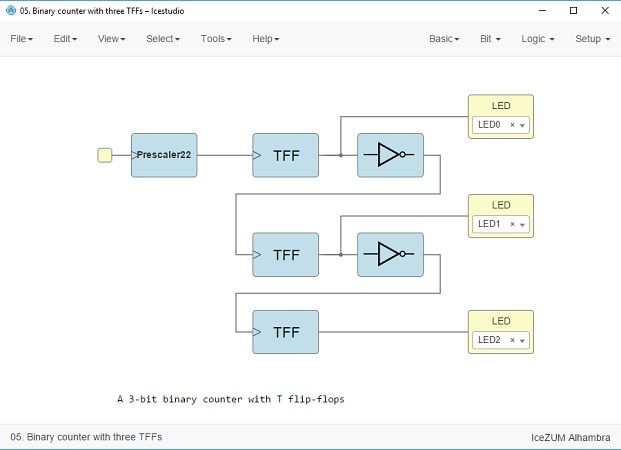This screenshot has width=621, height=450.
Task: Click the small yellow input block
Action: [104, 155]
